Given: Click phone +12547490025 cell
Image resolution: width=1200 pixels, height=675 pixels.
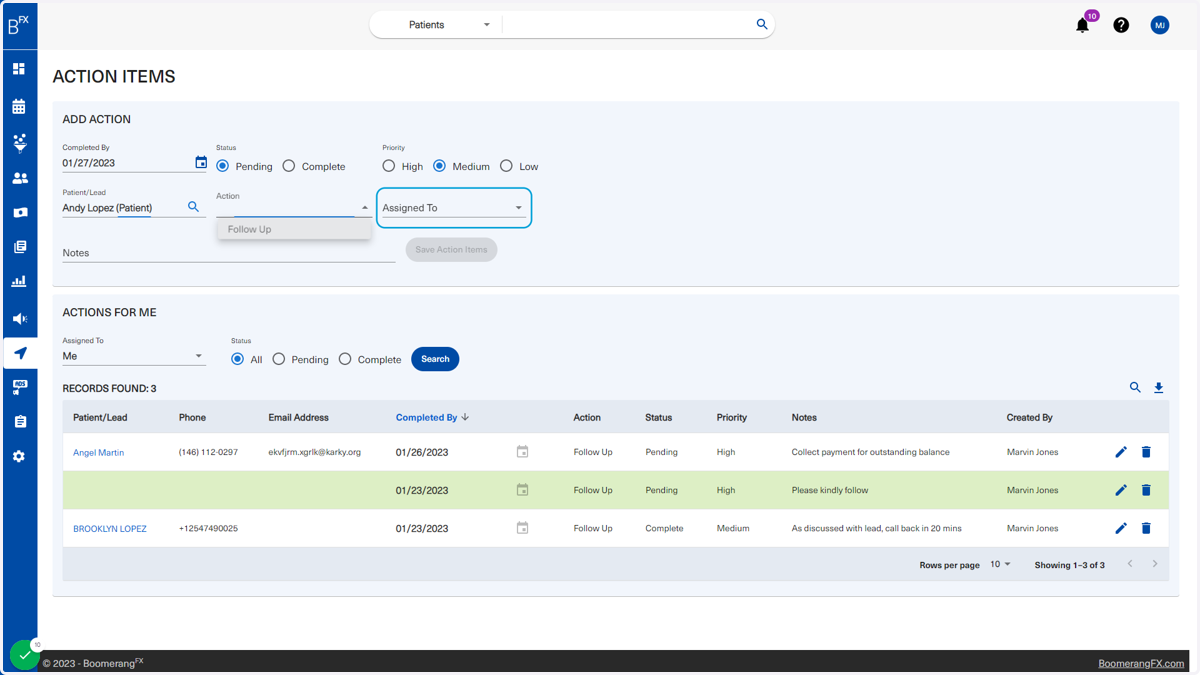Looking at the screenshot, I should click(208, 528).
